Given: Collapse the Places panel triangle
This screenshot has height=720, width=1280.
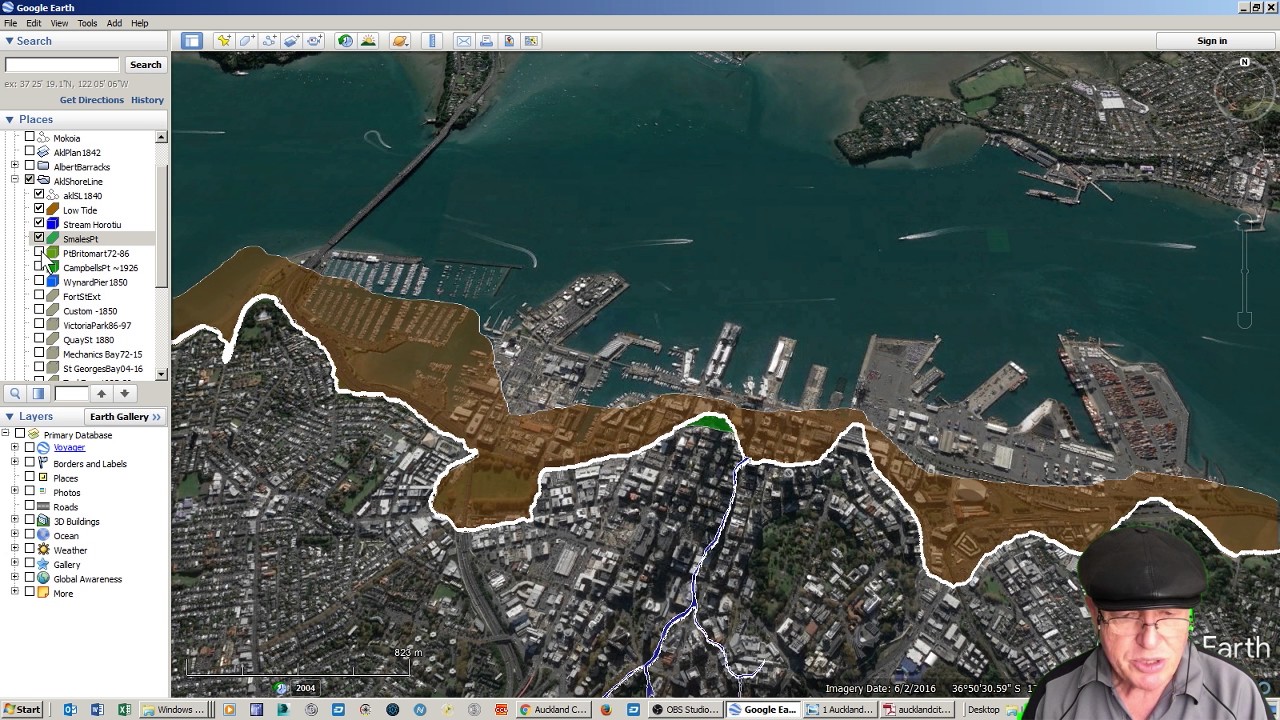Looking at the screenshot, I should click(9, 119).
